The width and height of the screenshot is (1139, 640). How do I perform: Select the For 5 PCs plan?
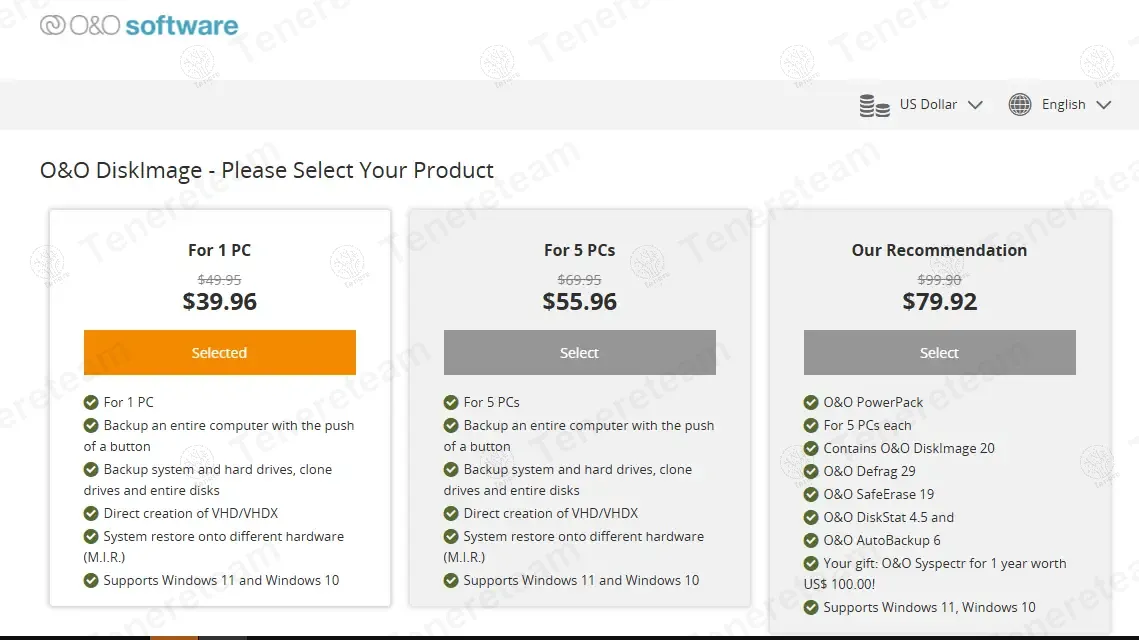[579, 353]
